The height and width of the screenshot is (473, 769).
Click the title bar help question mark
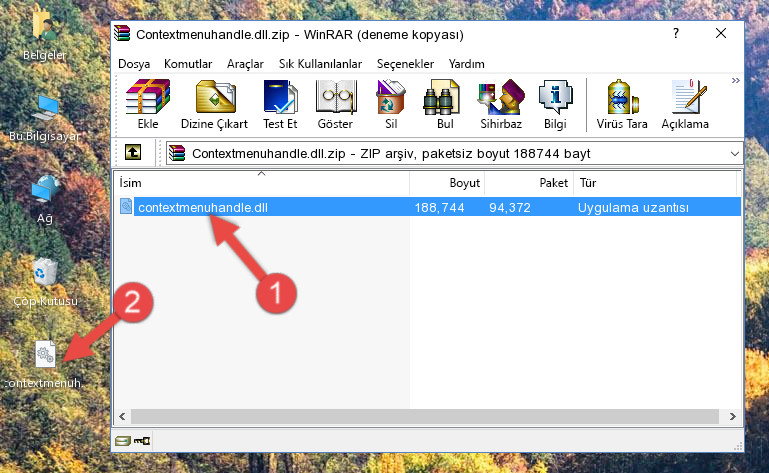[x=676, y=33]
